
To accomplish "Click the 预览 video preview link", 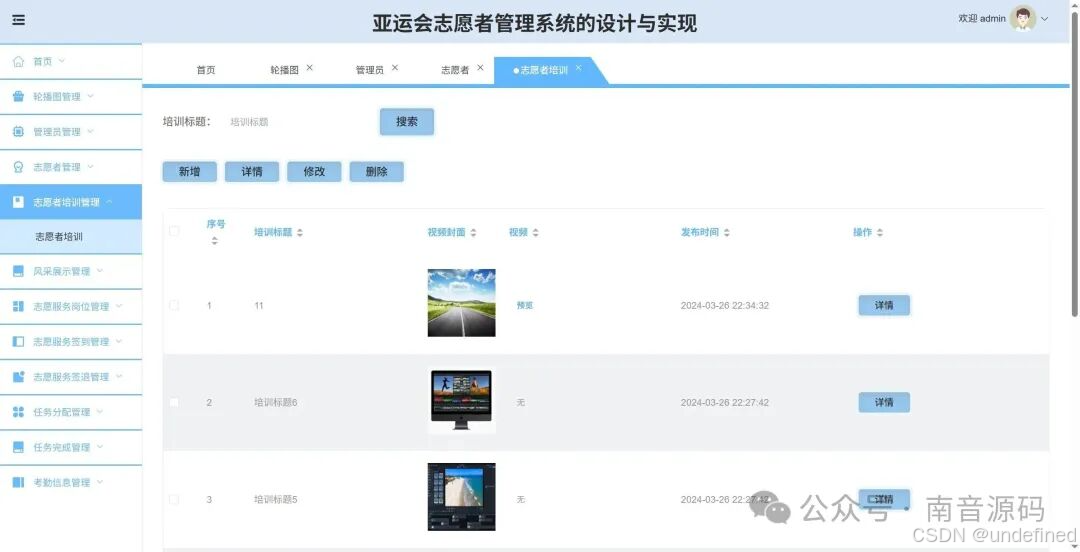I will pos(525,305).
